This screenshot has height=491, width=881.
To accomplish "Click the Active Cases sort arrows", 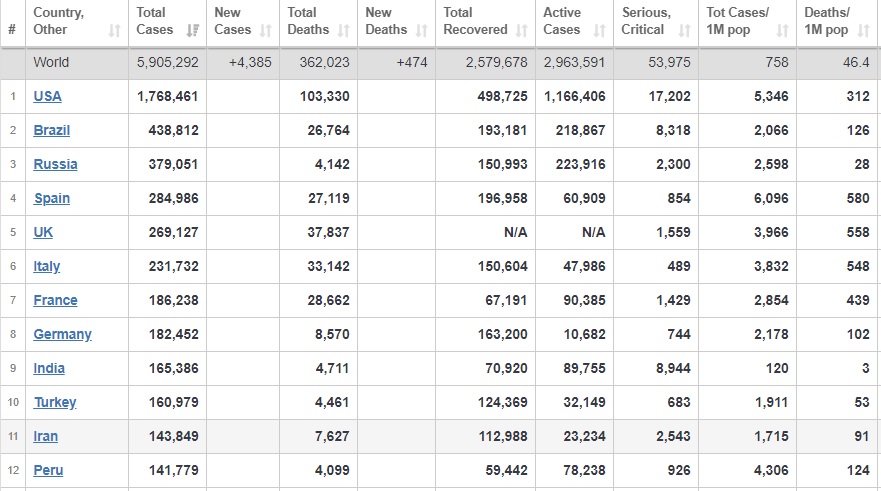I will (599, 30).
